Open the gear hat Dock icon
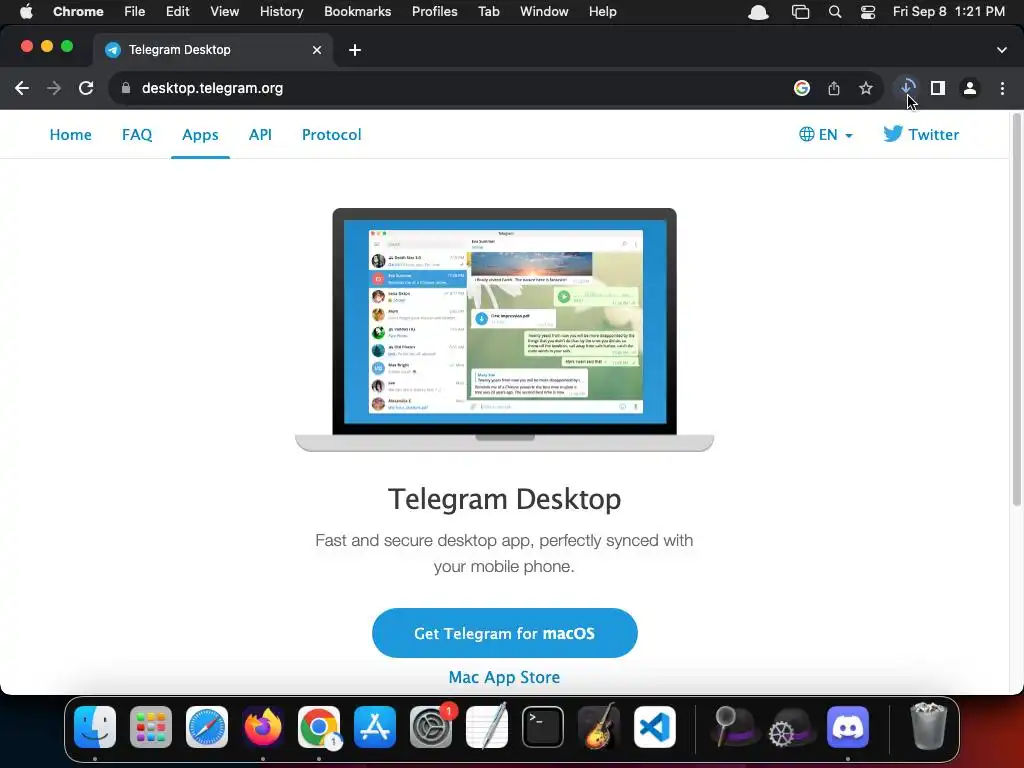 791,727
